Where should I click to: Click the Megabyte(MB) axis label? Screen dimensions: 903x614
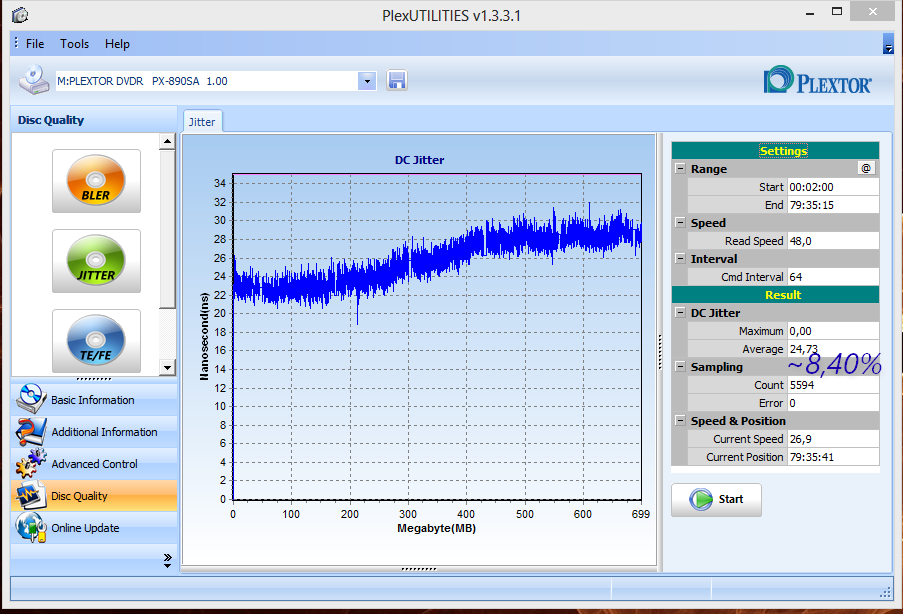pos(437,528)
